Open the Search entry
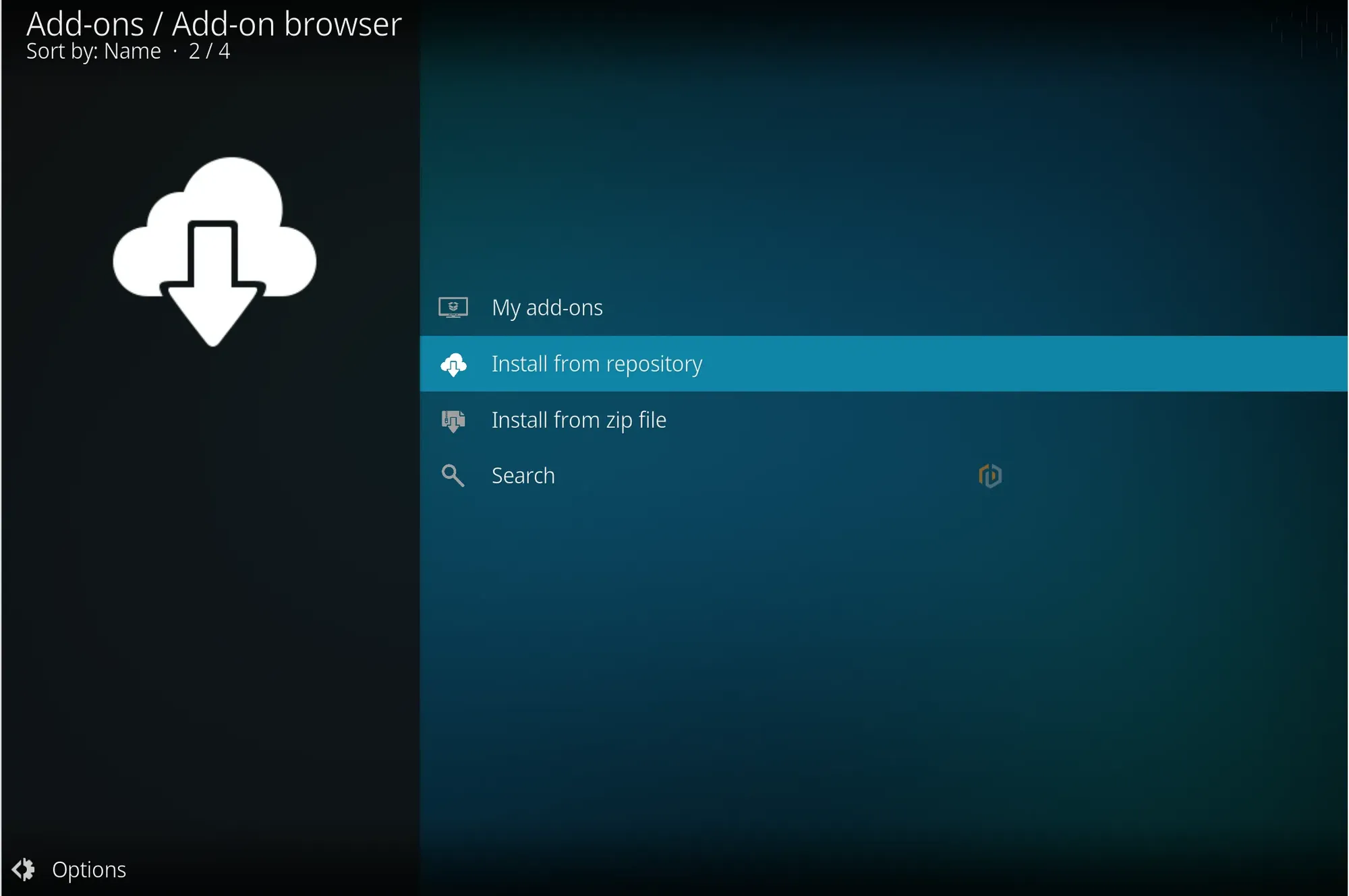 pos(884,476)
